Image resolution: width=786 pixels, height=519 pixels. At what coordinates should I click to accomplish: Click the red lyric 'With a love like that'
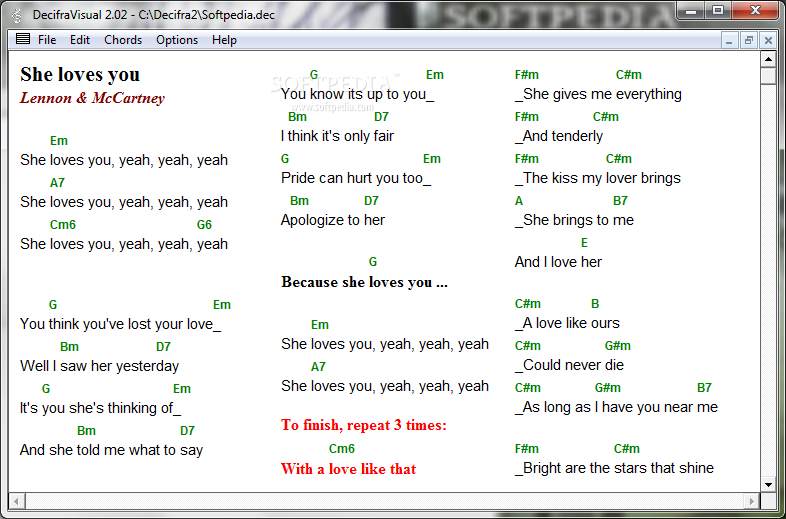348,469
